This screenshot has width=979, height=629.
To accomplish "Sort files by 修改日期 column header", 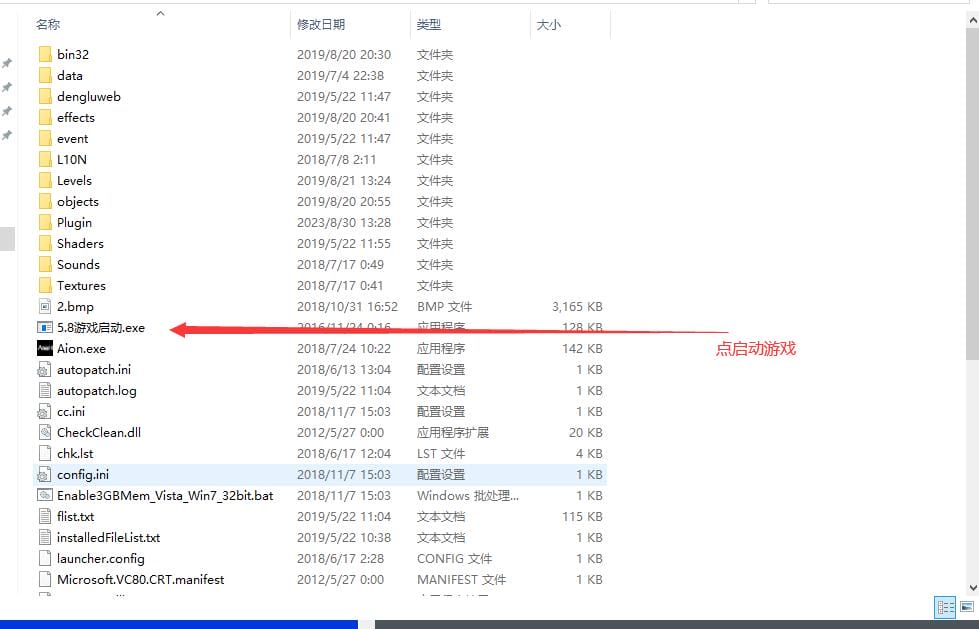I will coord(321,24).
